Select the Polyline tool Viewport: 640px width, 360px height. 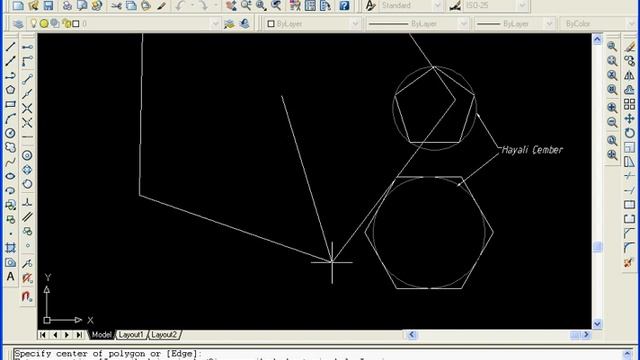coord(11,76)
